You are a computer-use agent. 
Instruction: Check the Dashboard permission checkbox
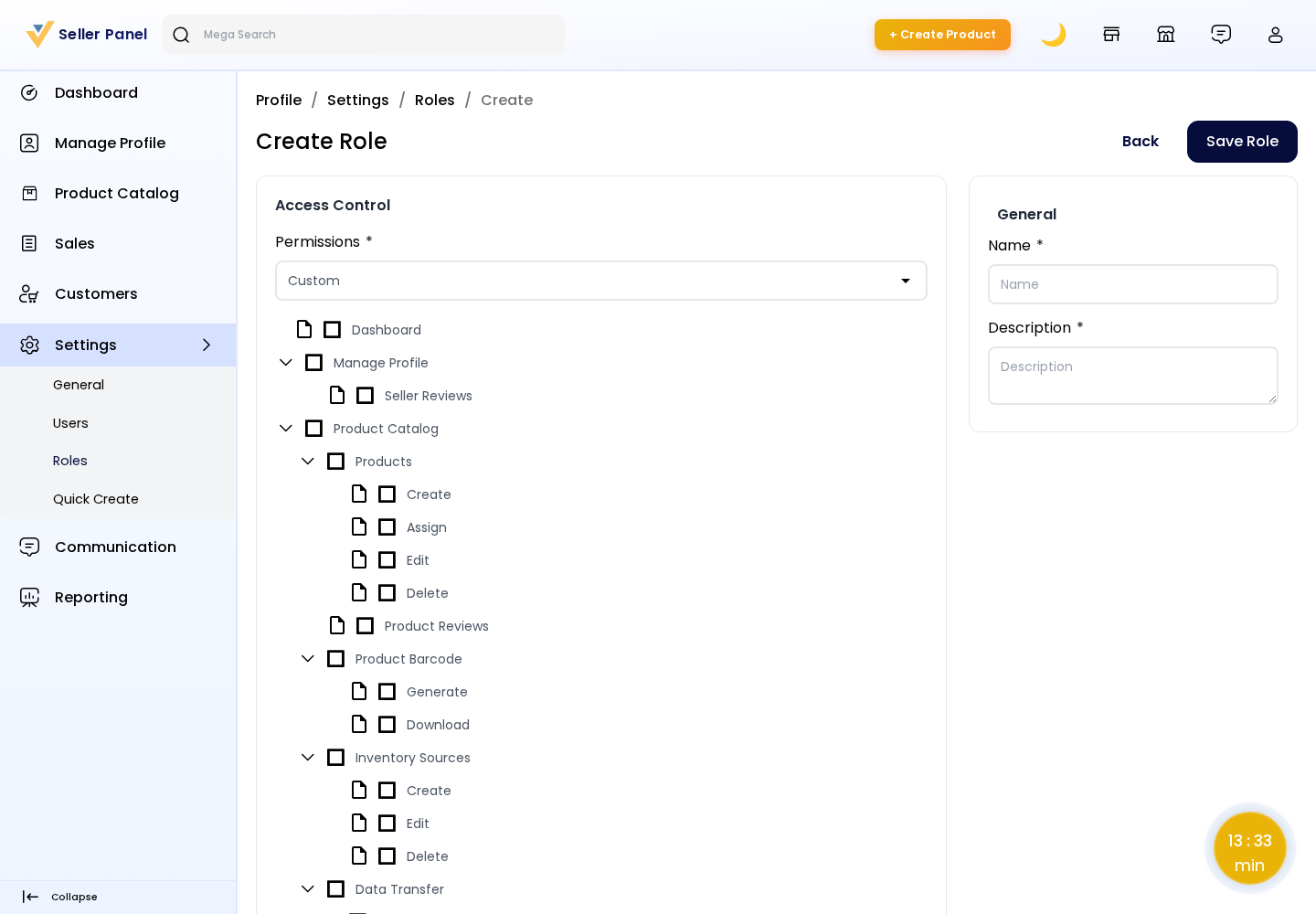333,329
